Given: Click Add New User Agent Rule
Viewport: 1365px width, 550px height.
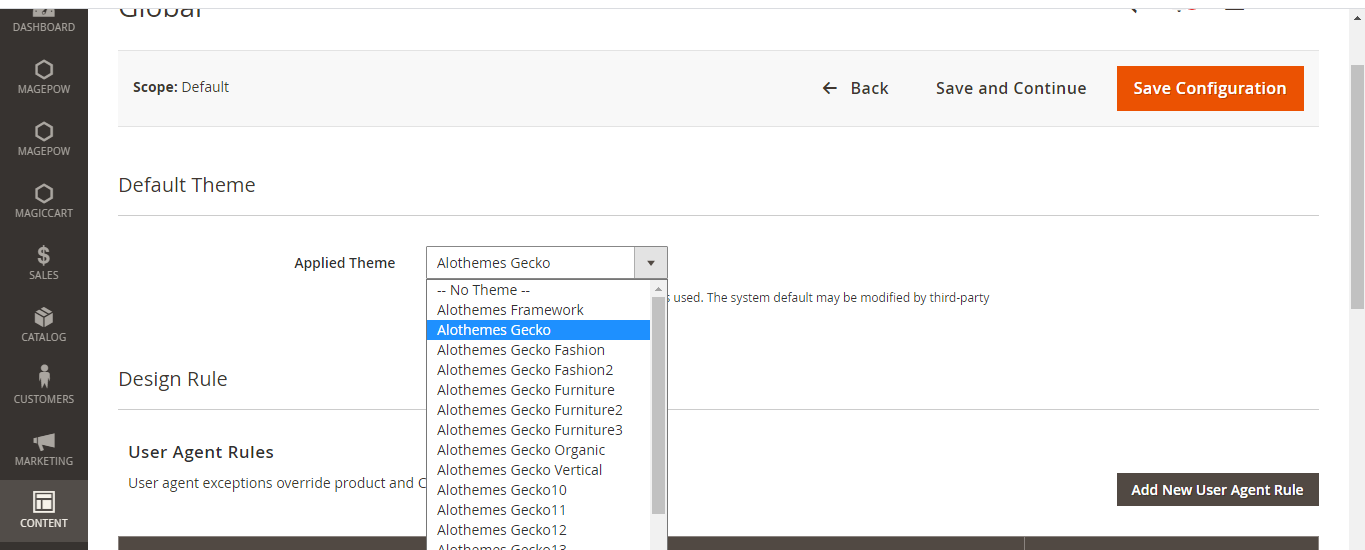Looking at the screenshot, I should 1217,490.
